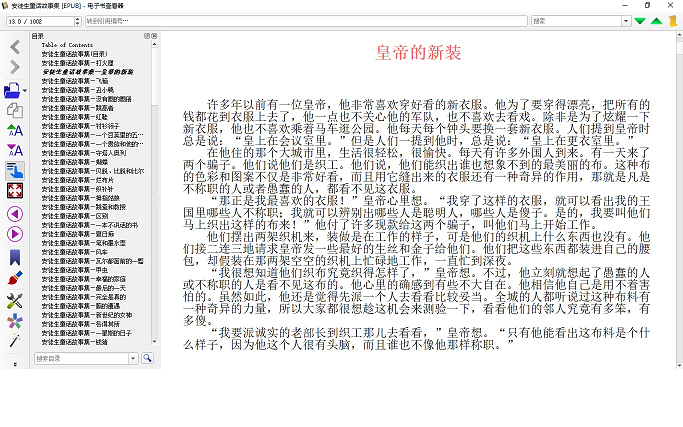Image resolution: width=683 pixels, height=427 pixels.
Task: Click the Forward navigation arrow
Action: coord(14,68)
